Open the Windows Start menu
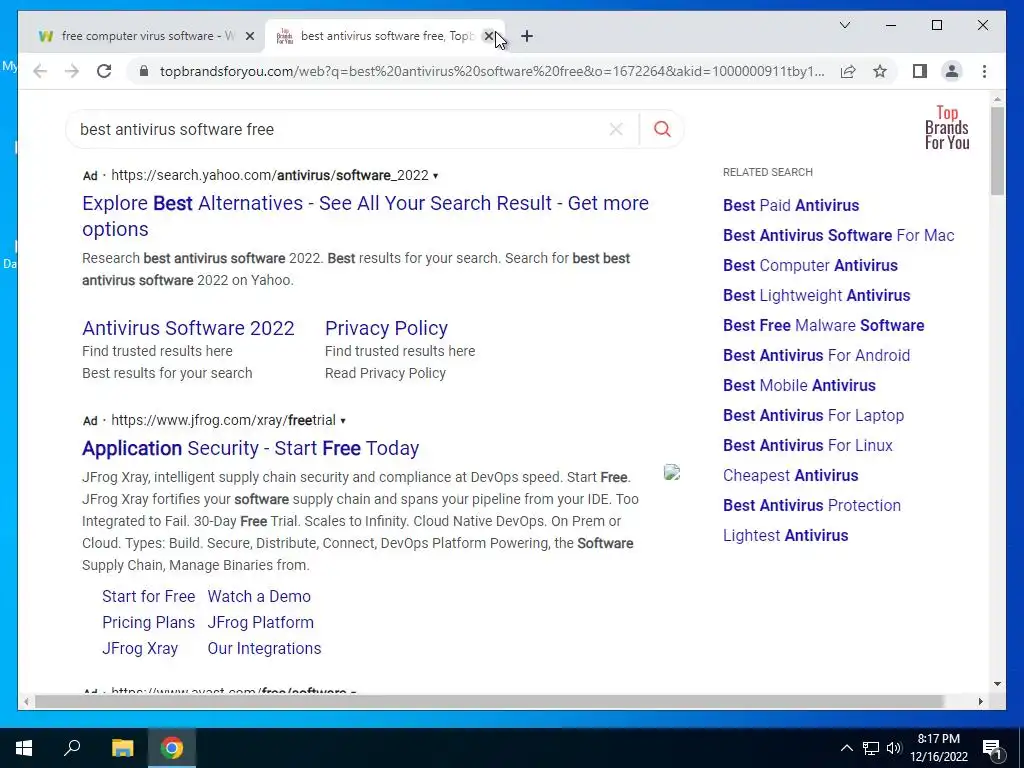Viewport: 1024px width, 768px height. click(x=24, y=748)
